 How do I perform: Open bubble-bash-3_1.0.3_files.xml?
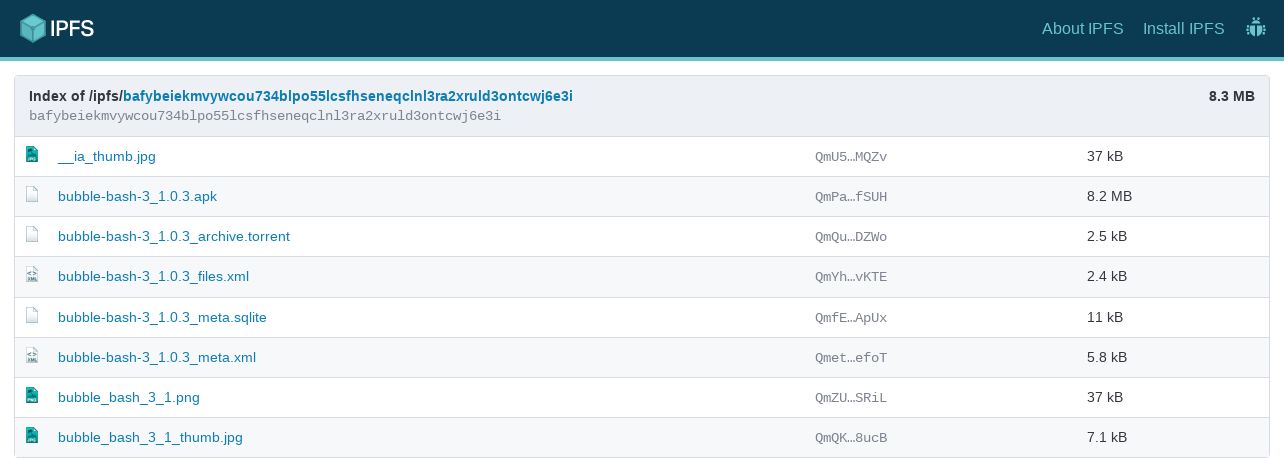(x=153, y=276)
